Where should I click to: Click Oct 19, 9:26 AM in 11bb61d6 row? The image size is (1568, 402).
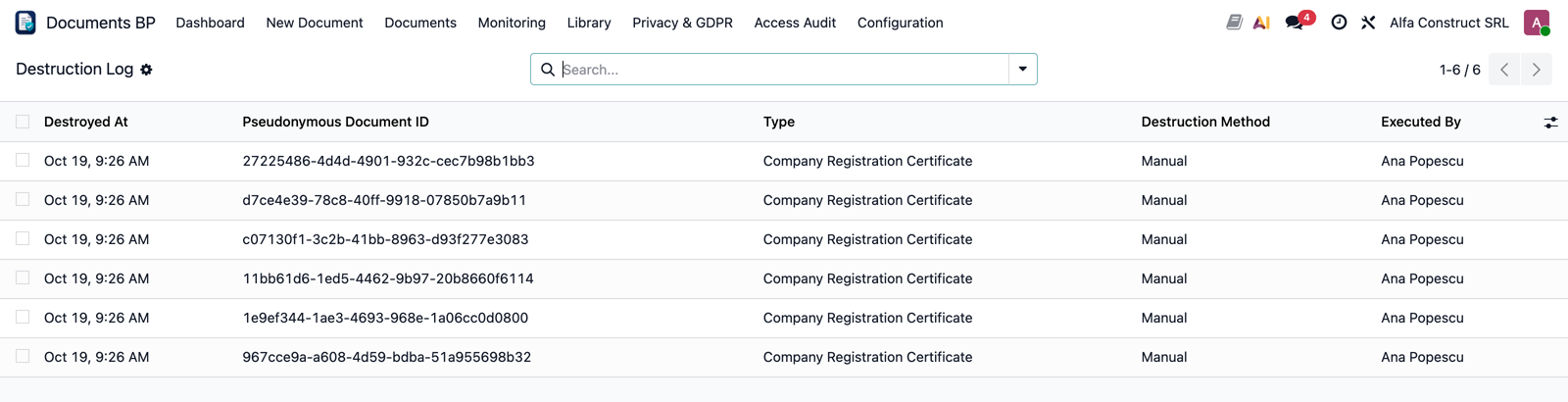tap(97, 278)
